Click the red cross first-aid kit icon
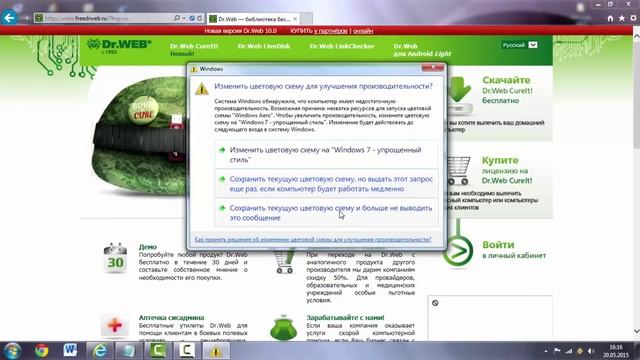640x360 pixels. point(115,326)
